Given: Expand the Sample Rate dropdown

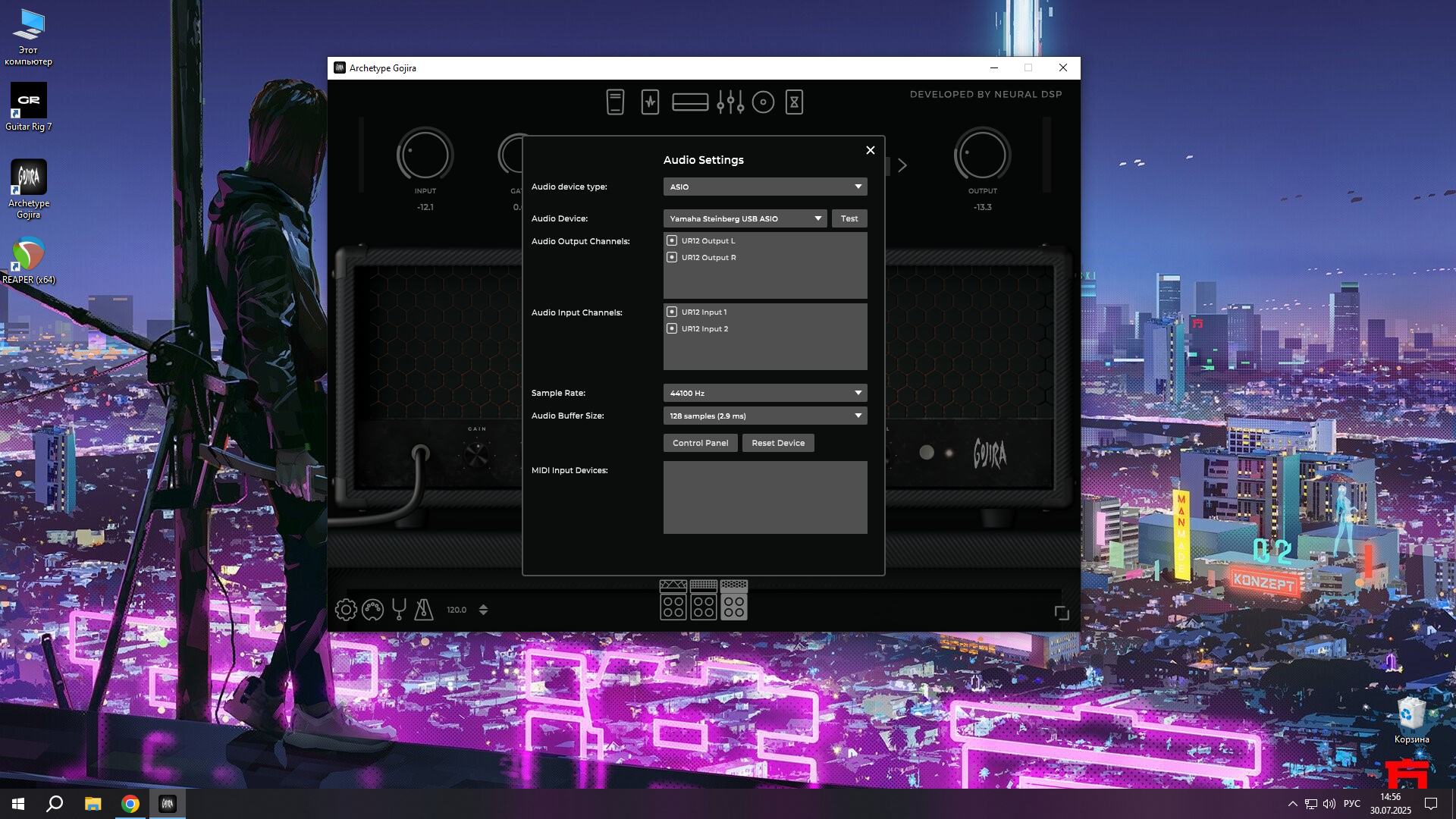Looking at the screenshot, I should point(764,393).
